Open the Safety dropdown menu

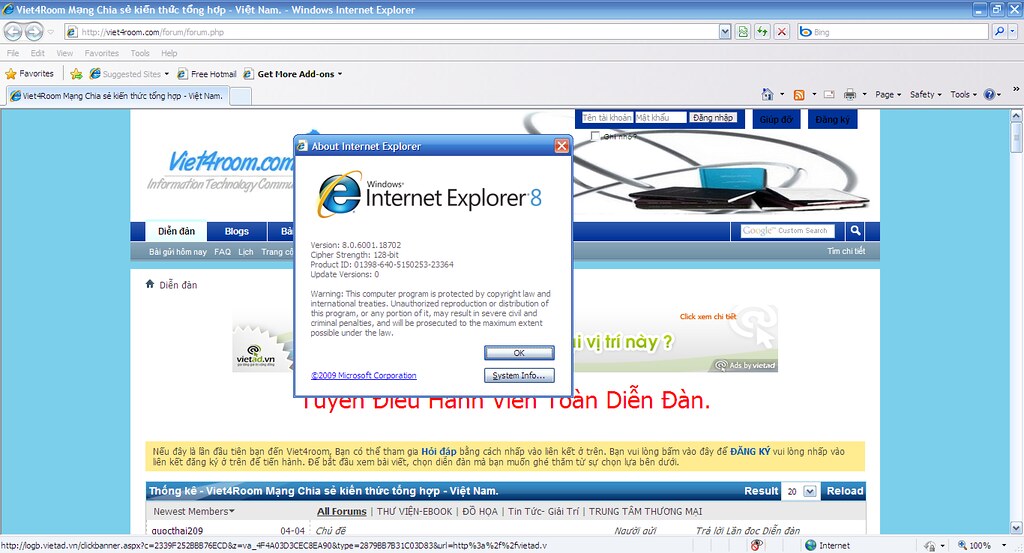[926, 95]
